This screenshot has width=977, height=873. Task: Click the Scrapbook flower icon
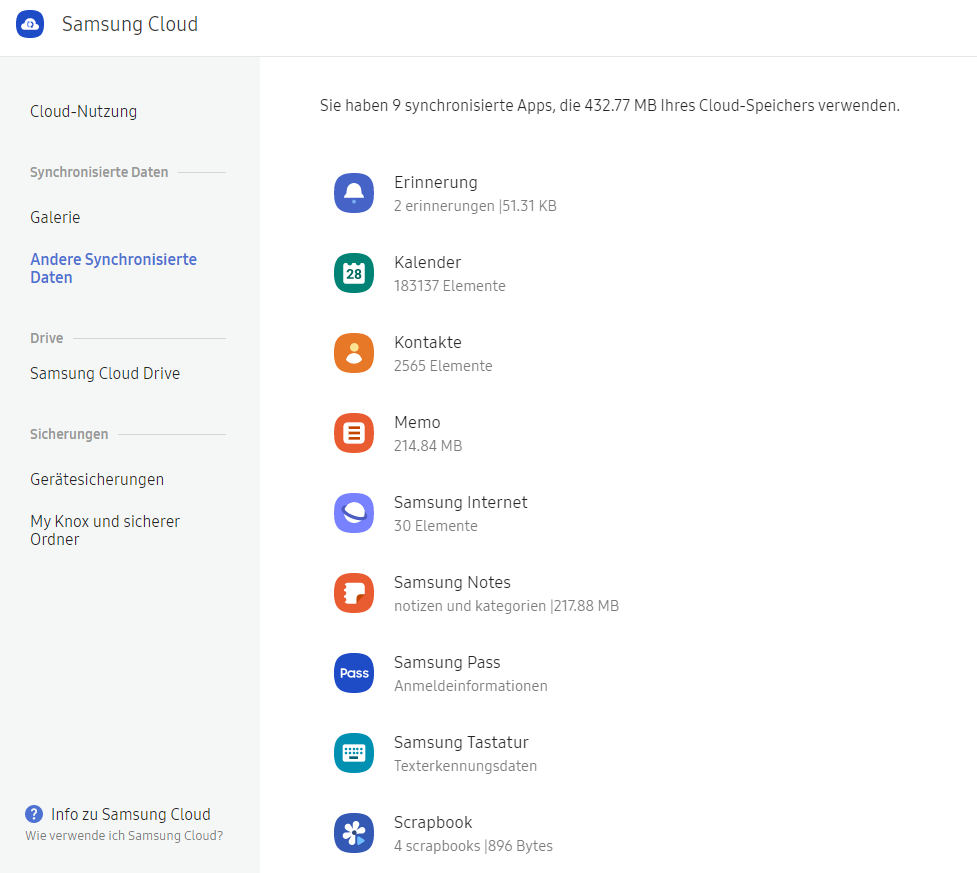tap(353, 833)
